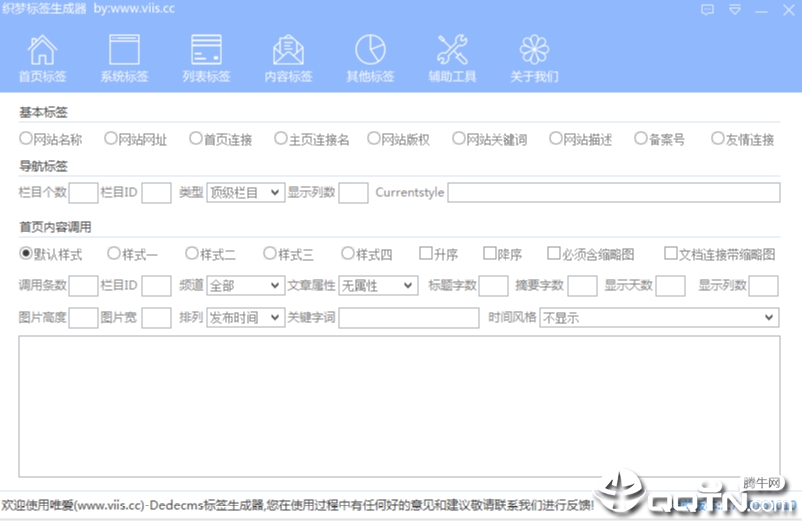Screen dimensions: 802x521
Task: Select the 备案号 radio button
Action: click(x=640, y=138)
